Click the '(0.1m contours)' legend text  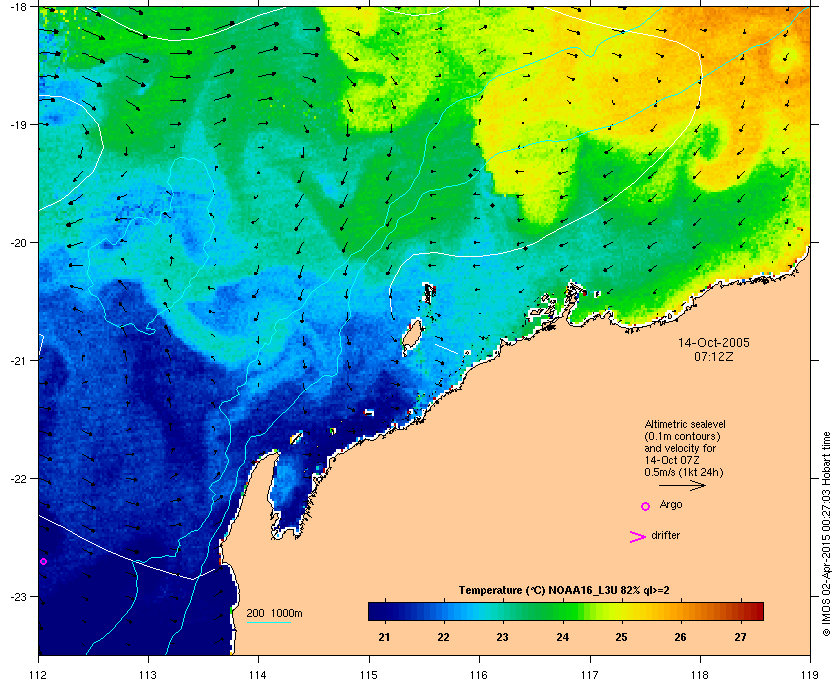(x=682, y=436)
